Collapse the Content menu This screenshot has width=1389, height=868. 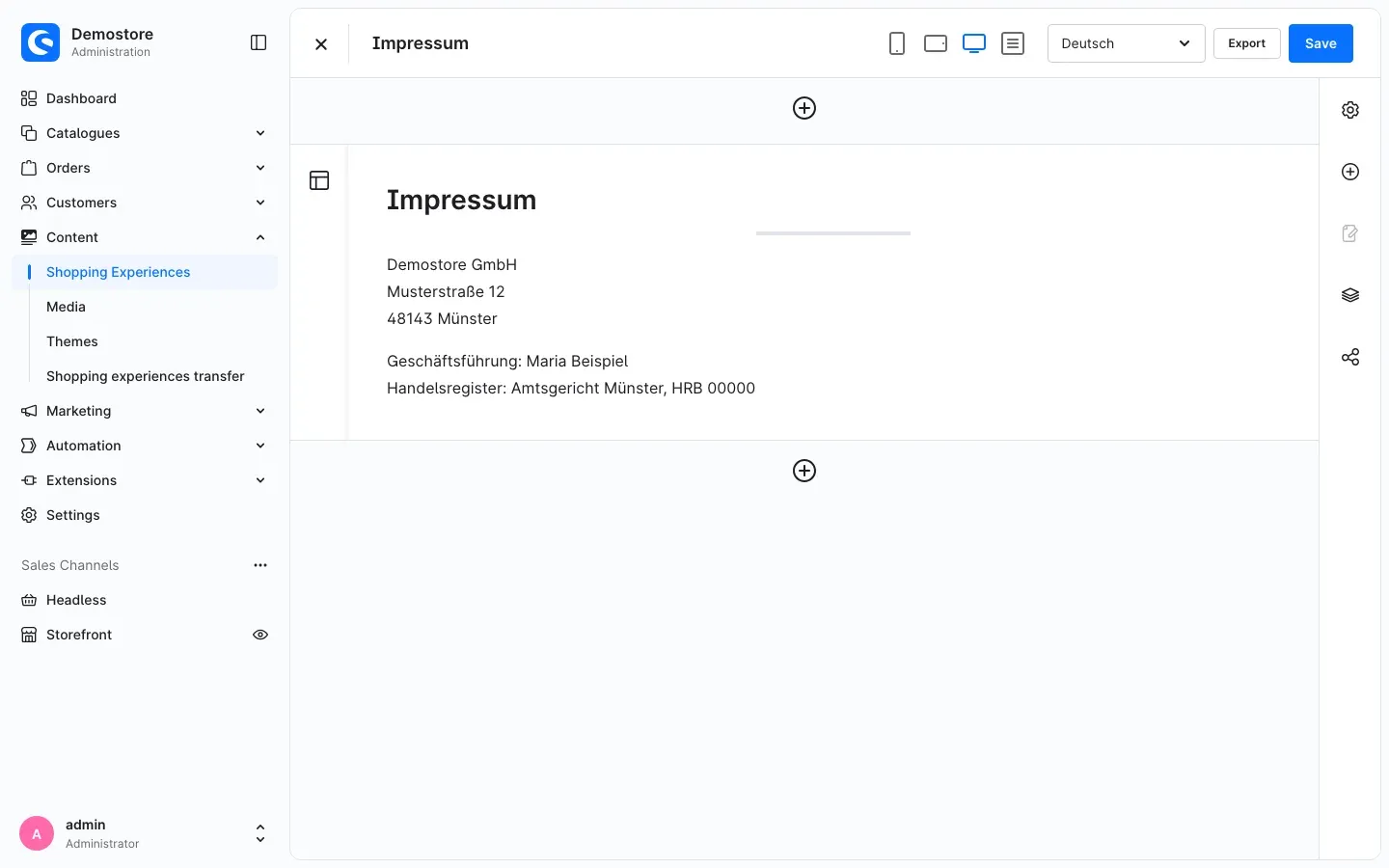point(145,237)
